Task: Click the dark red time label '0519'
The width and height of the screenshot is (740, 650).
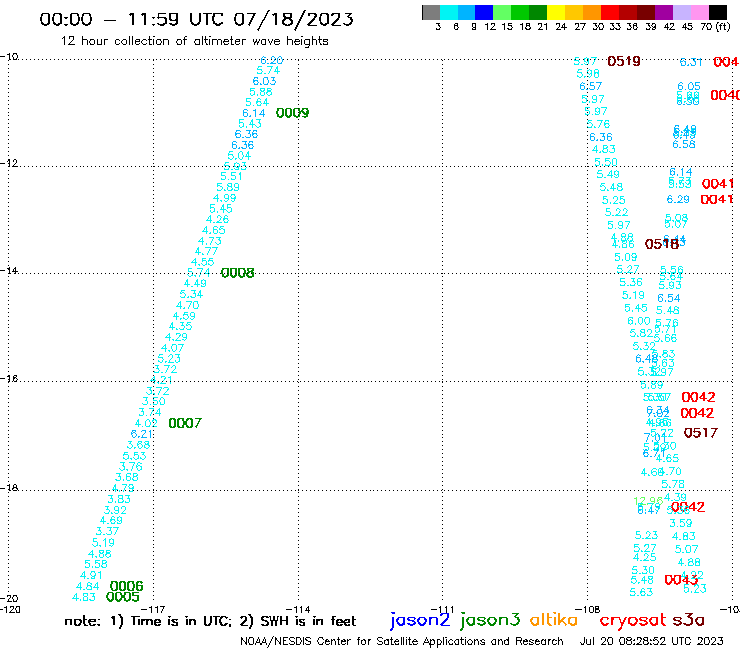Action: click(624, 61)
